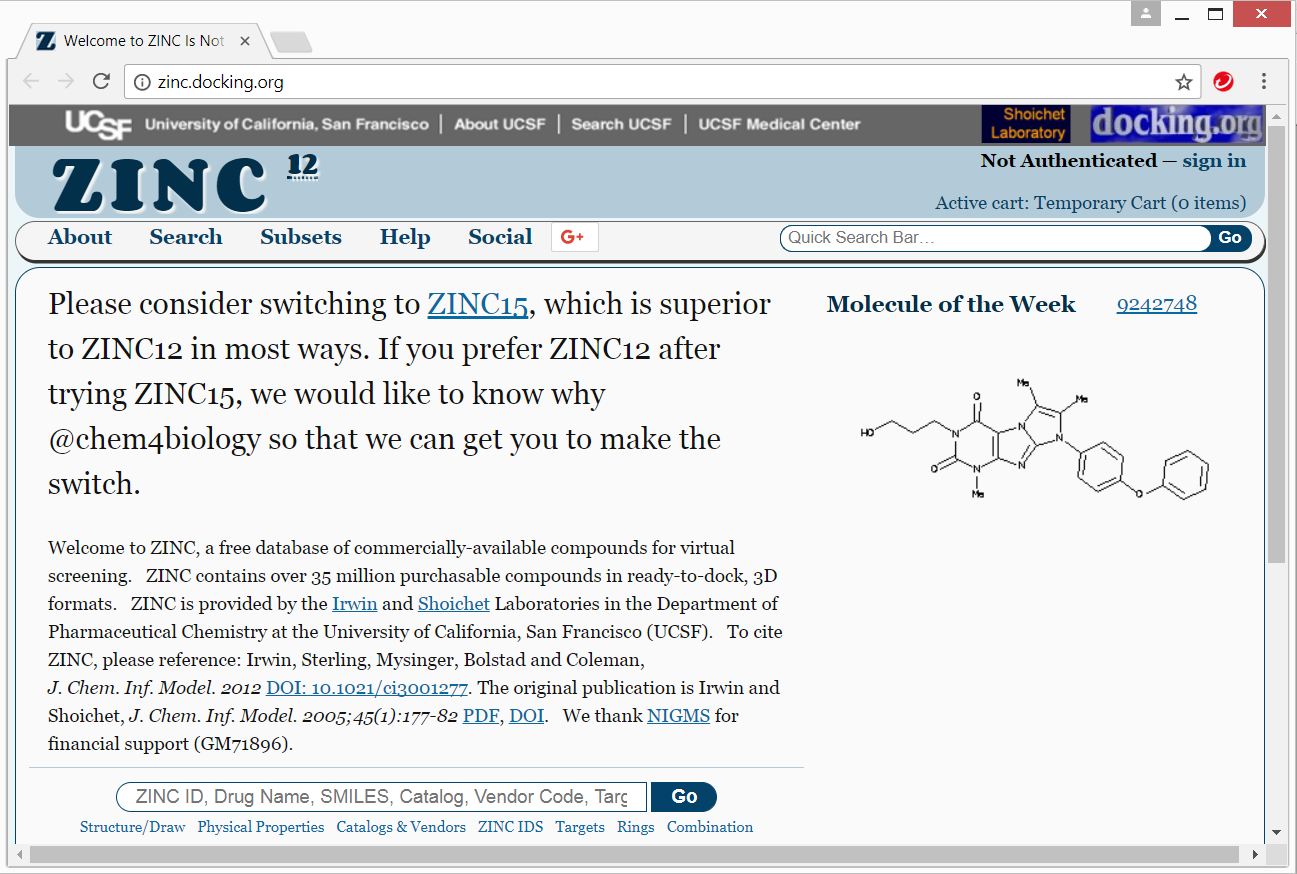Click the site information icon in the address bar
The width and height of the screenshot is (1297, 874).
tap(142, 82)
